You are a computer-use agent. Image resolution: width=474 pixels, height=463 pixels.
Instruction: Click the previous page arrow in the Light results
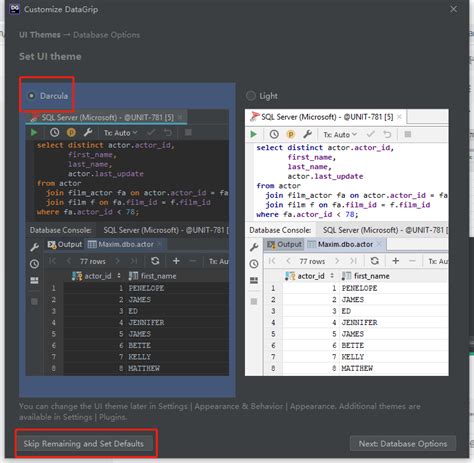click(288, 261)
